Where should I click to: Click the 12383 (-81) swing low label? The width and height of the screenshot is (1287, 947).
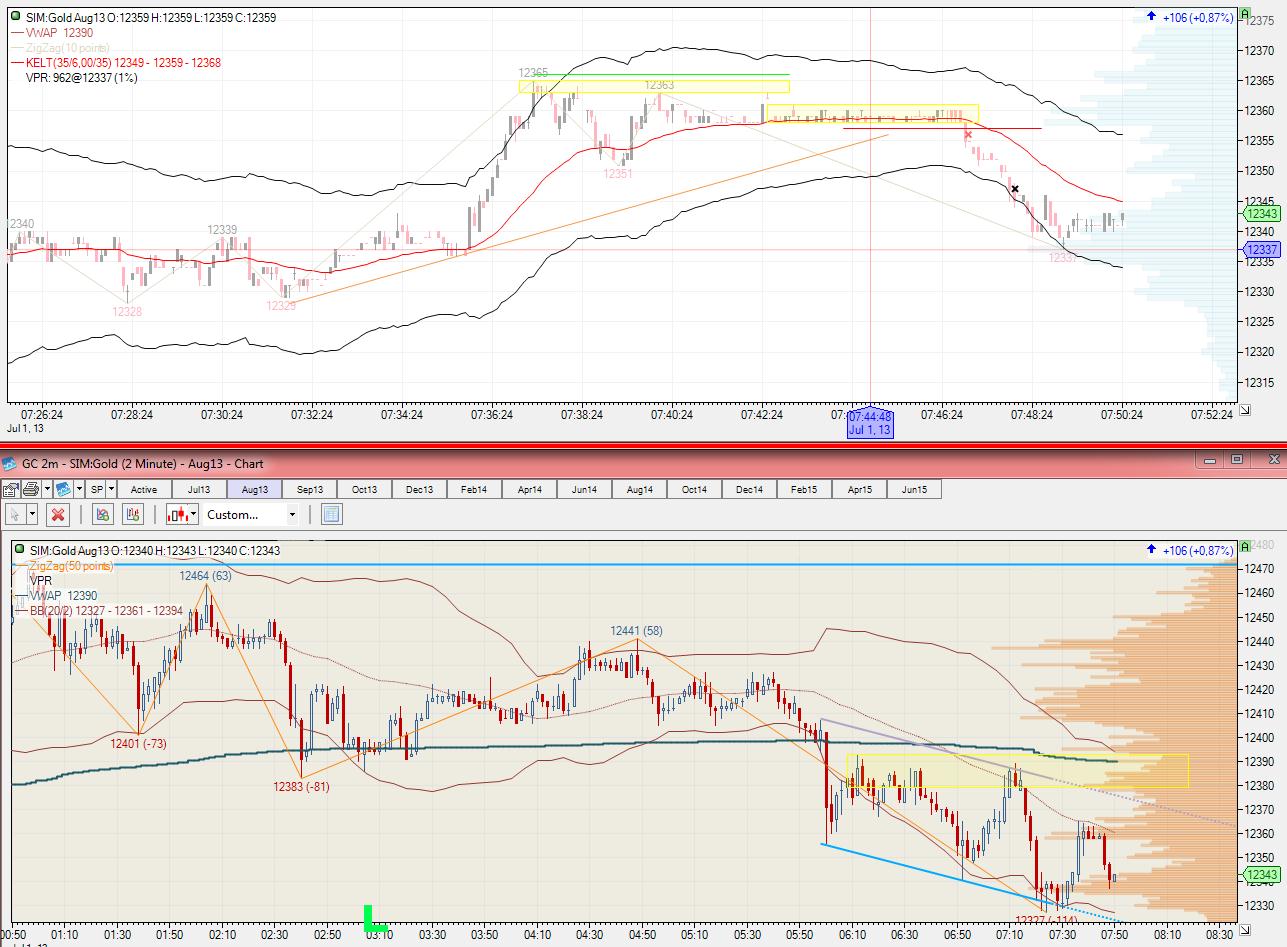pos(301,786)
